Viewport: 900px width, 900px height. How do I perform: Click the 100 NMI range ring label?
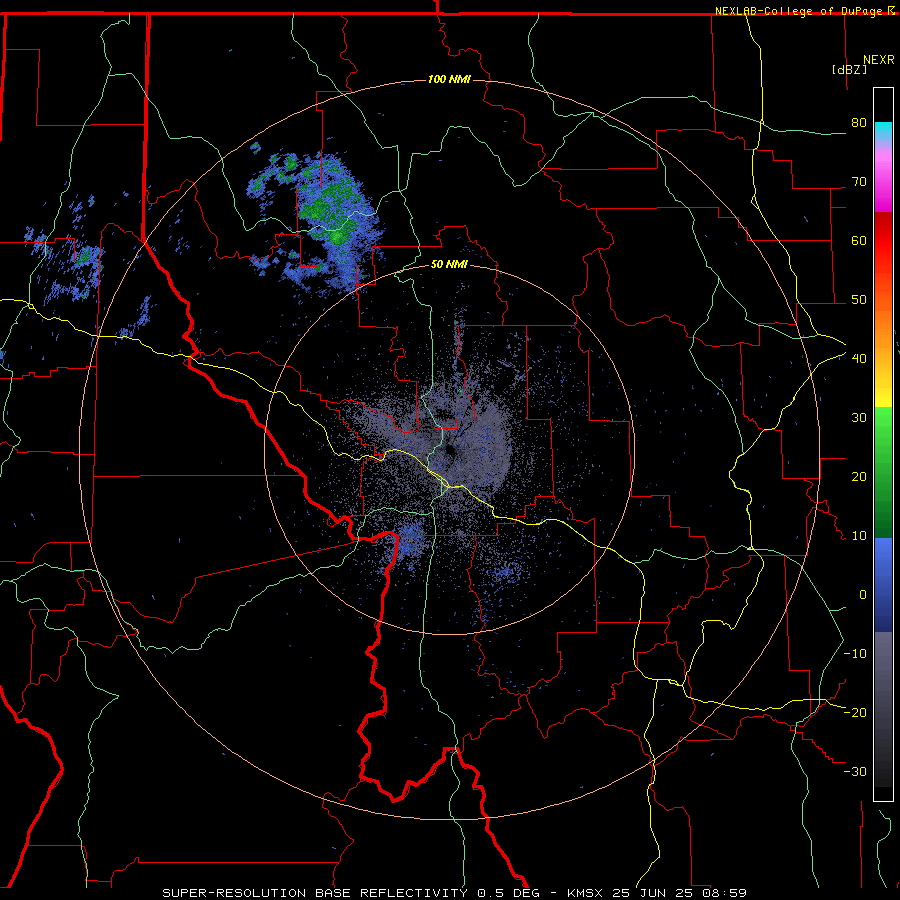[449, 79]
